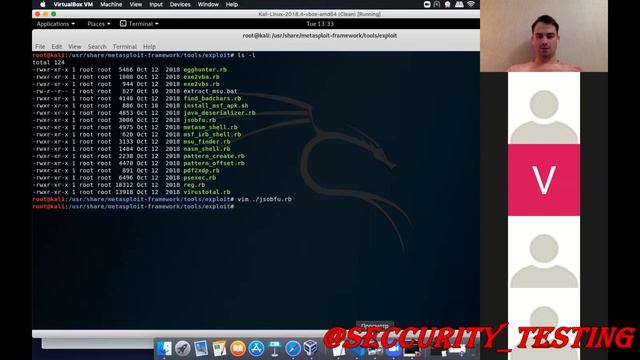Select the grey avatar tile below V
This screenshot has width=640, height=360.
click(x=544, y=252)
